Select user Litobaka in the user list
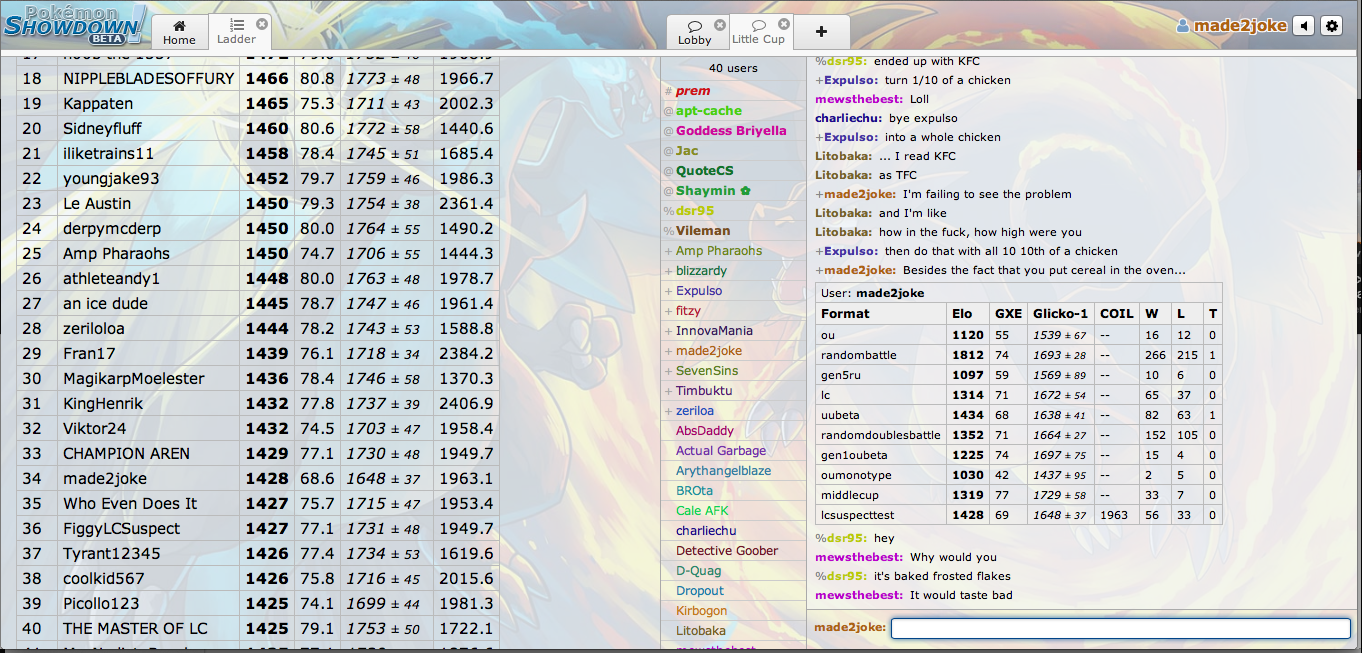The image size is (1362, 653). click(700, 631)
